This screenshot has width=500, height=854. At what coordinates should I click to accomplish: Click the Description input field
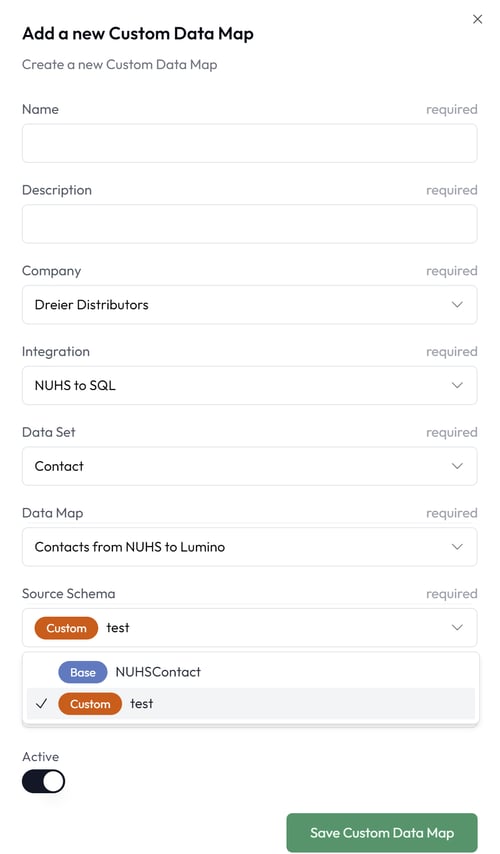[249, 224]
